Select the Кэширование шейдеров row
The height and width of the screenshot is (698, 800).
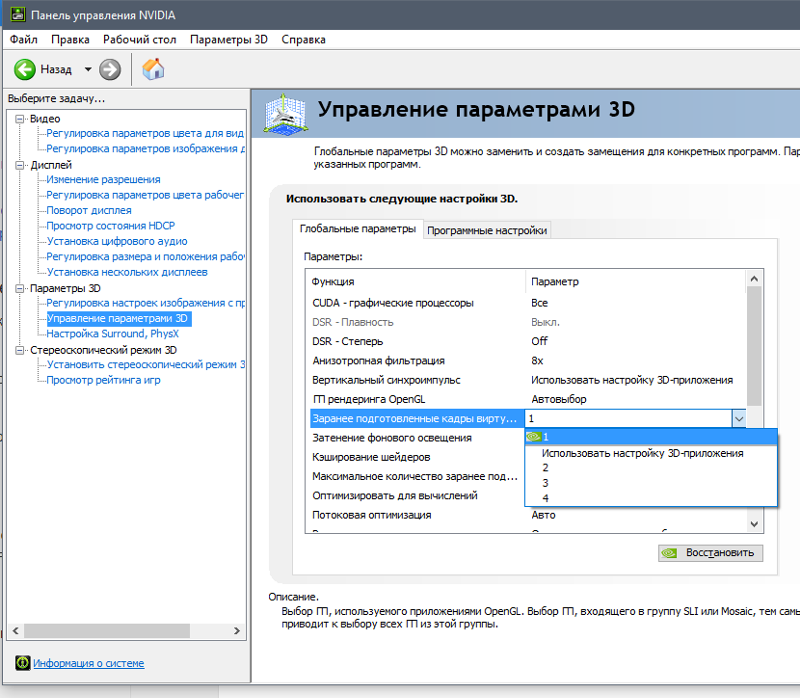pyautogui.click(x=415, y=457)
